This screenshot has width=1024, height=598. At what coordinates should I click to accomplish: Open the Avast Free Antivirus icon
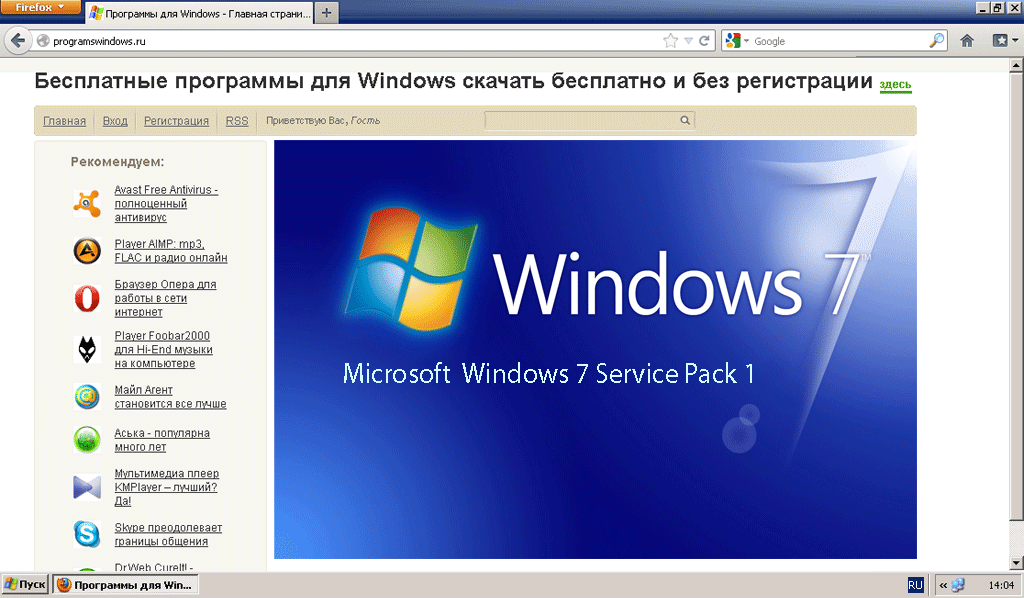87,203
